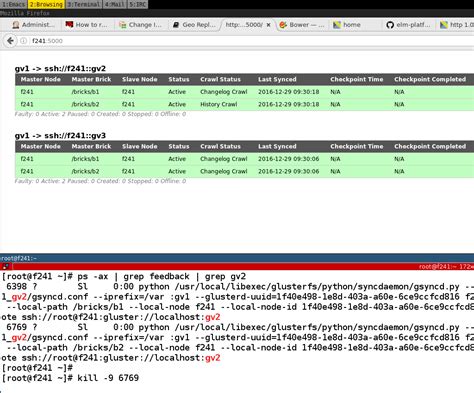Click Changelog Crawl in gv3 /bricks/b1 row
The image size is (474, 393).
[x=224, y=159]
